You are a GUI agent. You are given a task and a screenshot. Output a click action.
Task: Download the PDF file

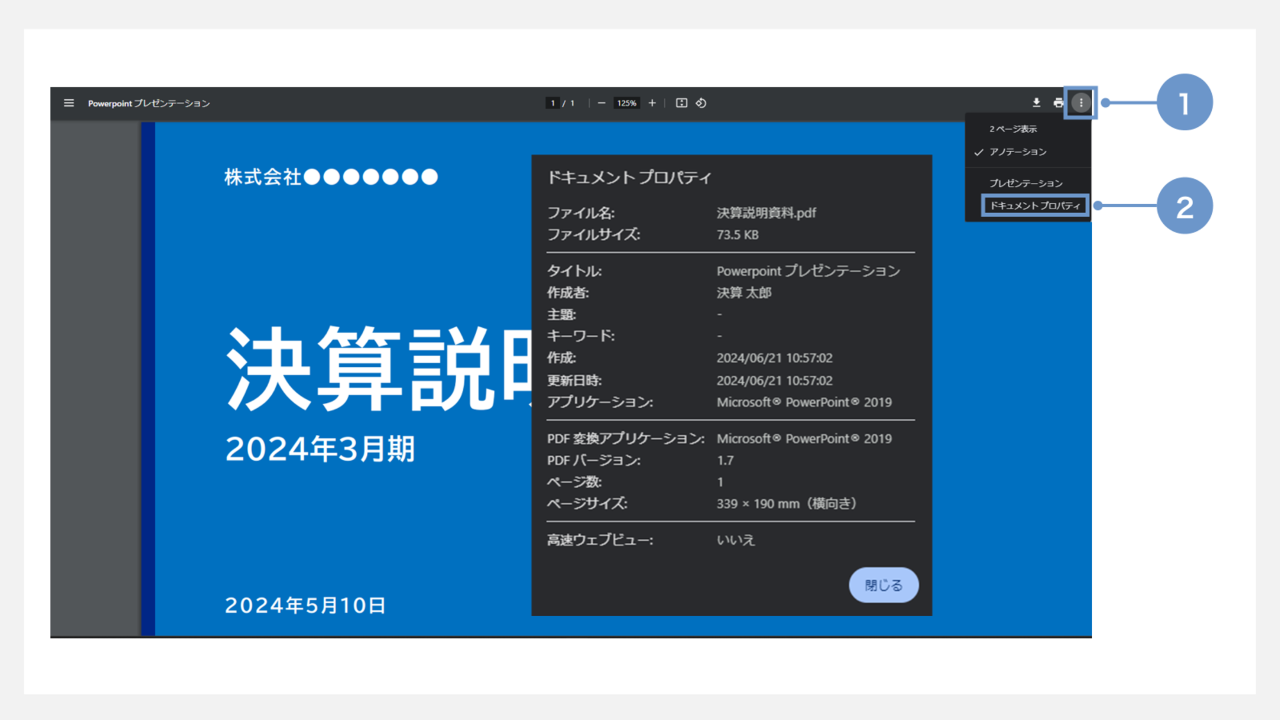pos(1037,103)
